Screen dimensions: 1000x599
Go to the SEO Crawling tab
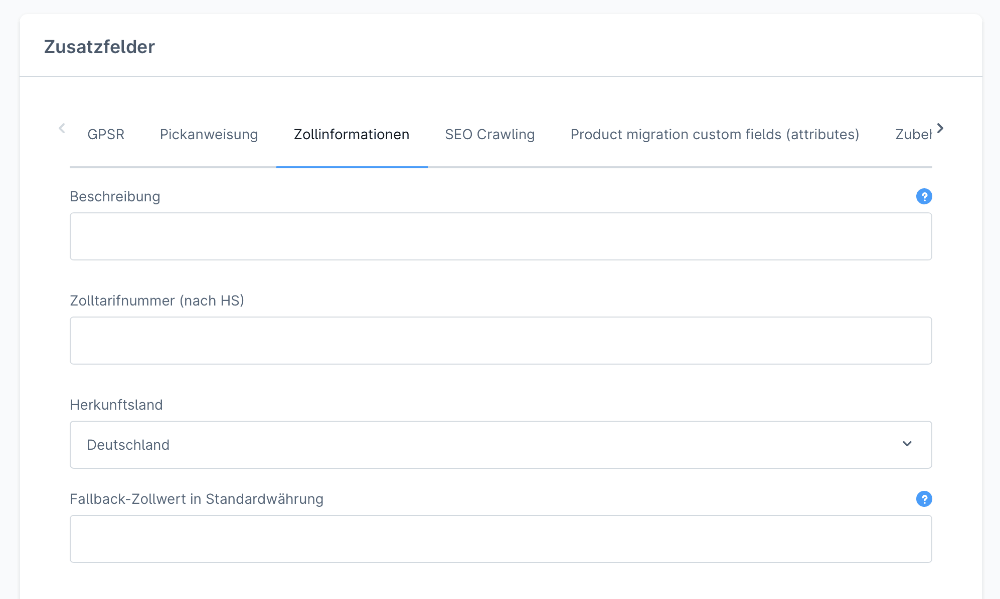[490, 134]
